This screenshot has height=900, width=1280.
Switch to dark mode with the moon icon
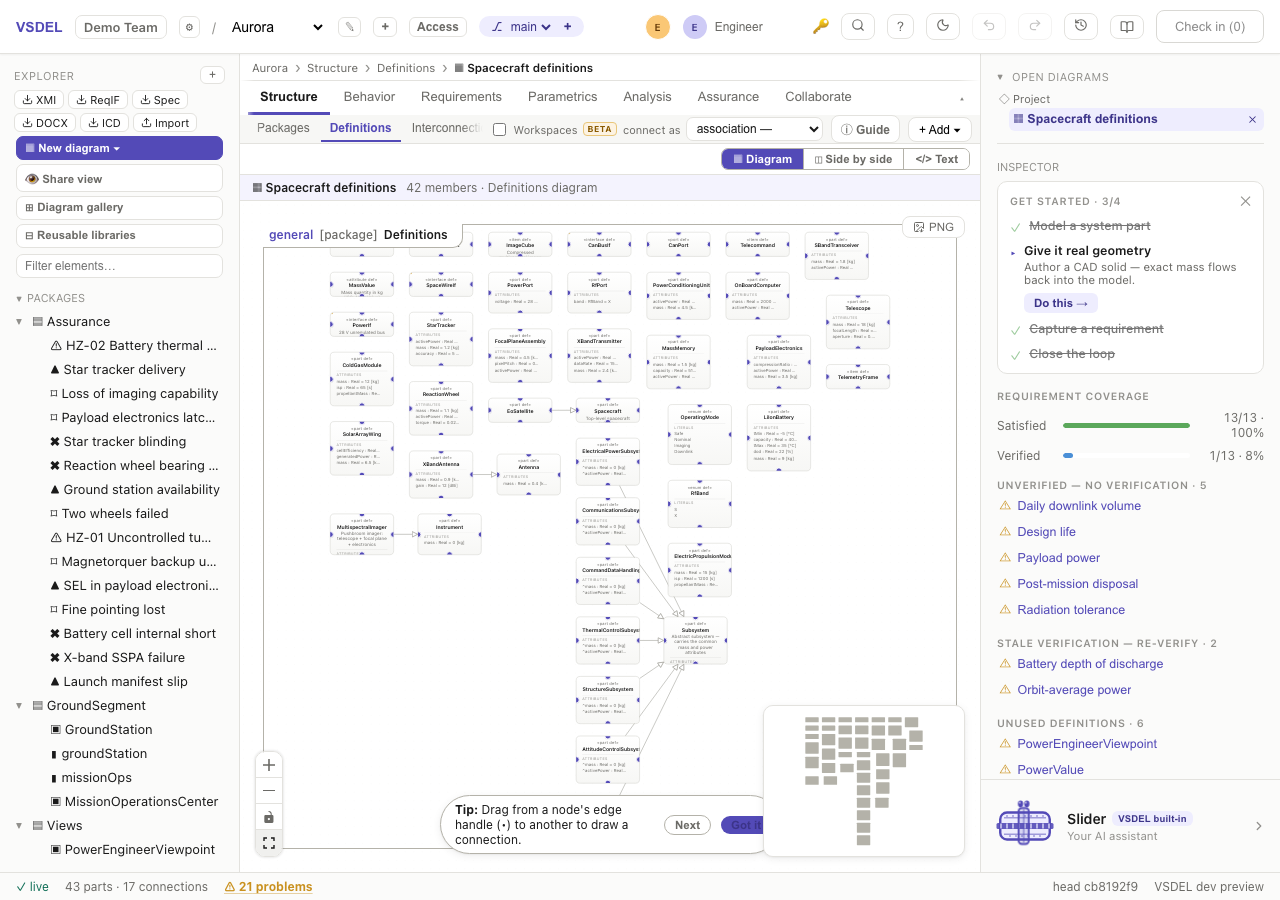(944, 27)
